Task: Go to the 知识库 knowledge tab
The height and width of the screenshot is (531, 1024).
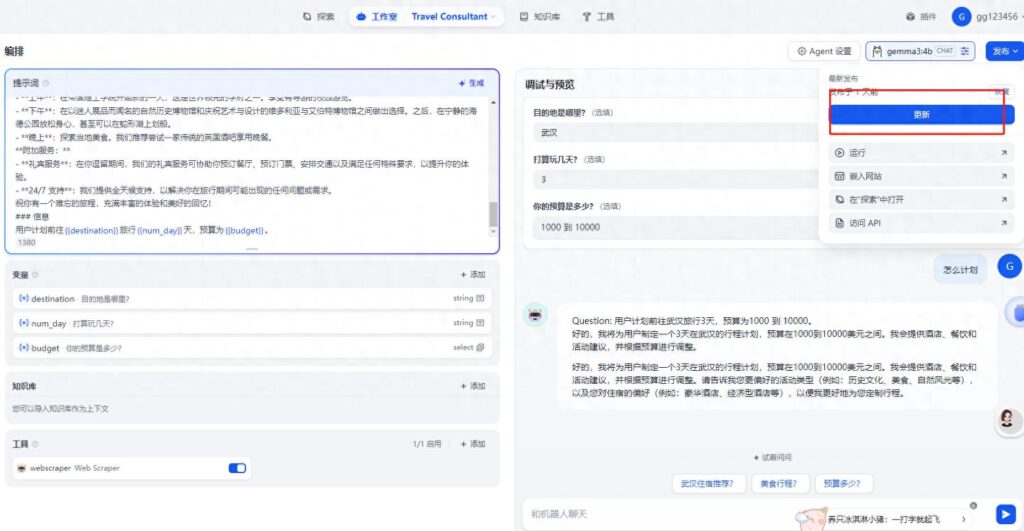Action: pyautogui.click(x=538, y=17)
